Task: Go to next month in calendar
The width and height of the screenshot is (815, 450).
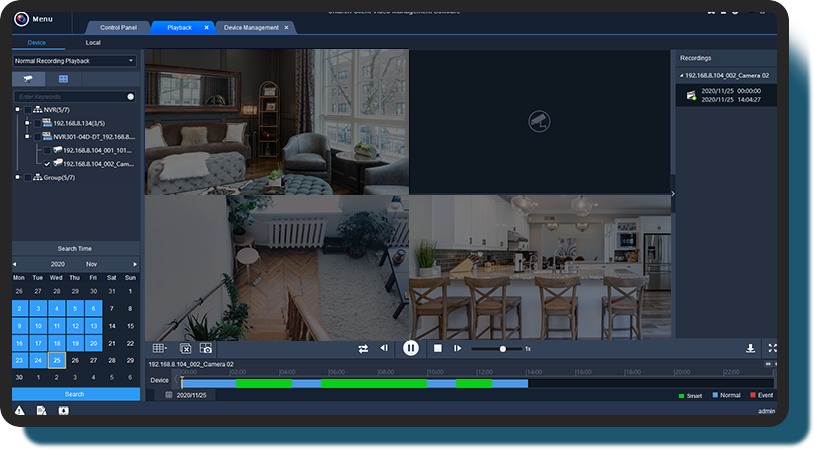Action: coord(135,264)
